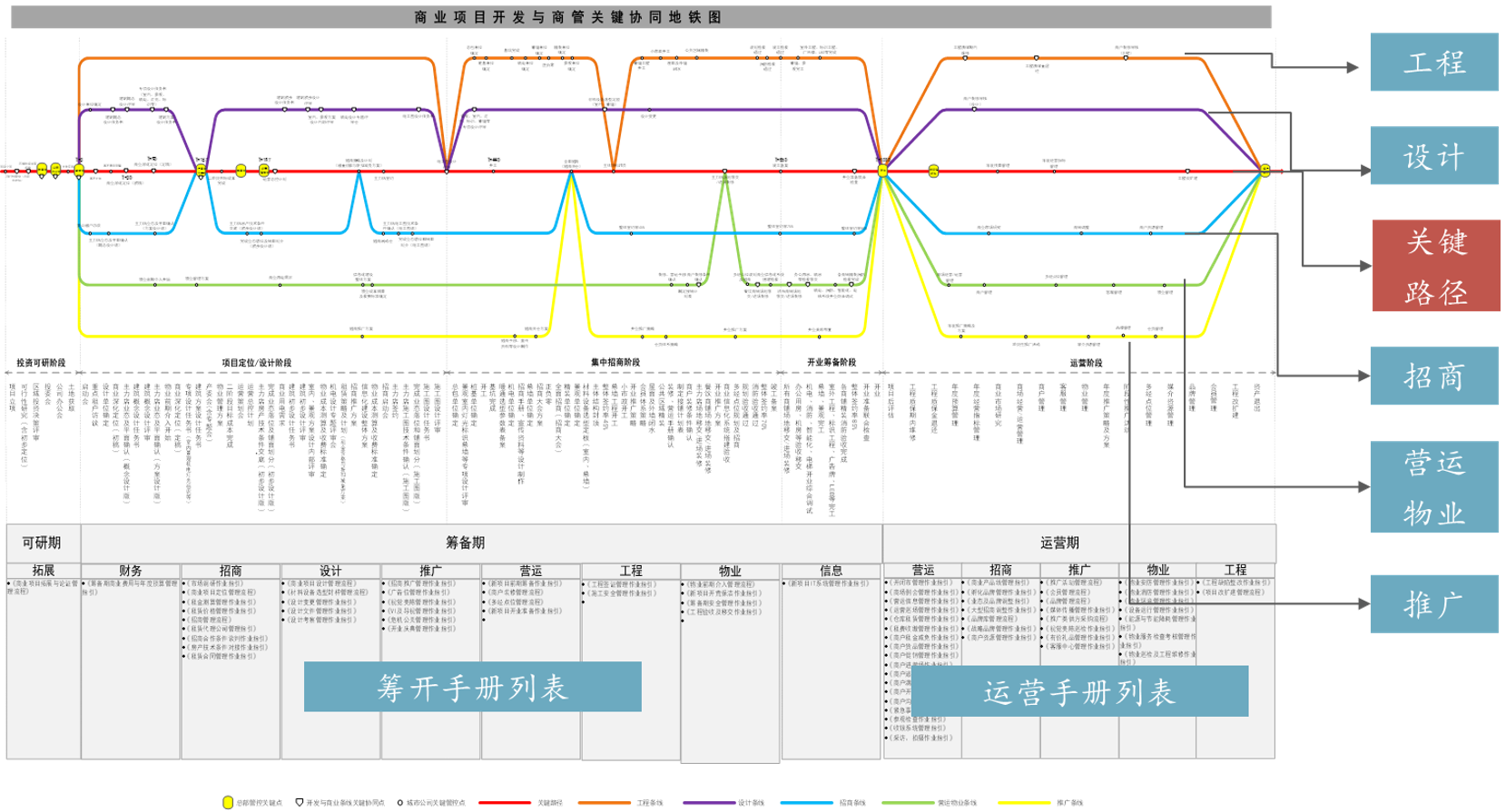Click the arrowhead pointing to 推广 box
The width and height of the screenshot is (1506, 812).
pos(1363,602)
